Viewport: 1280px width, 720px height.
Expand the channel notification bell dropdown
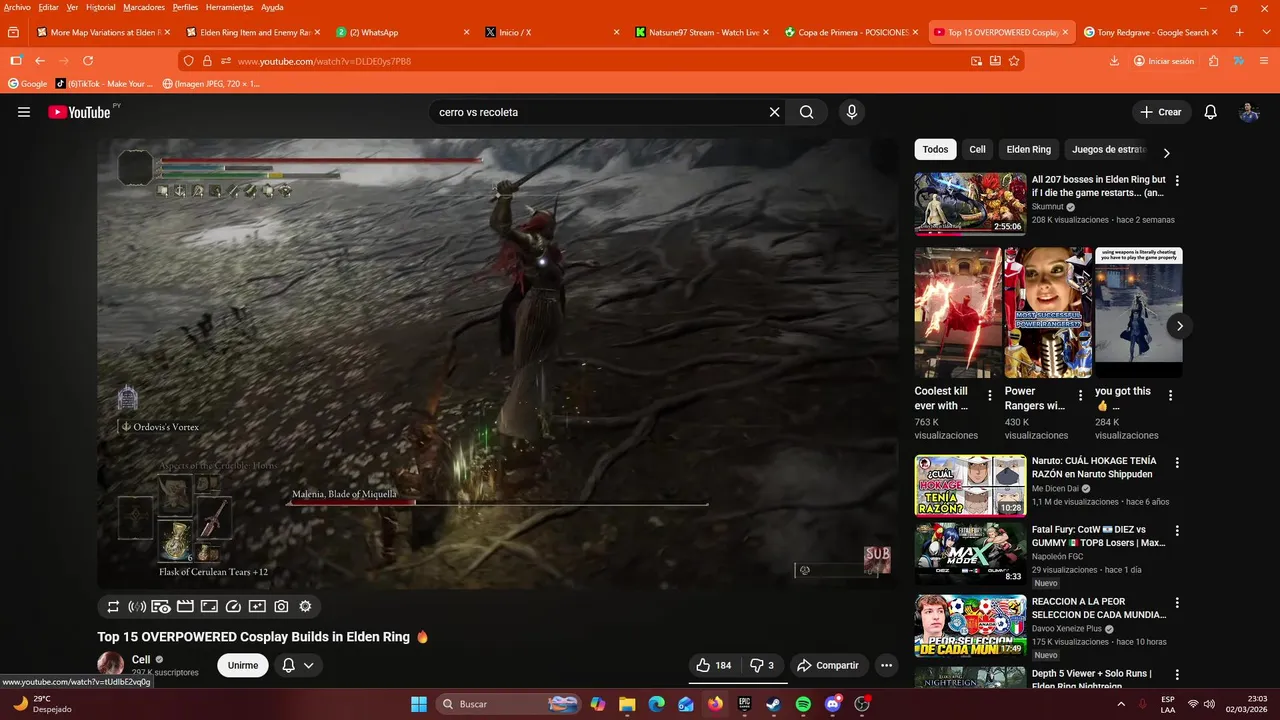[298, 665]
